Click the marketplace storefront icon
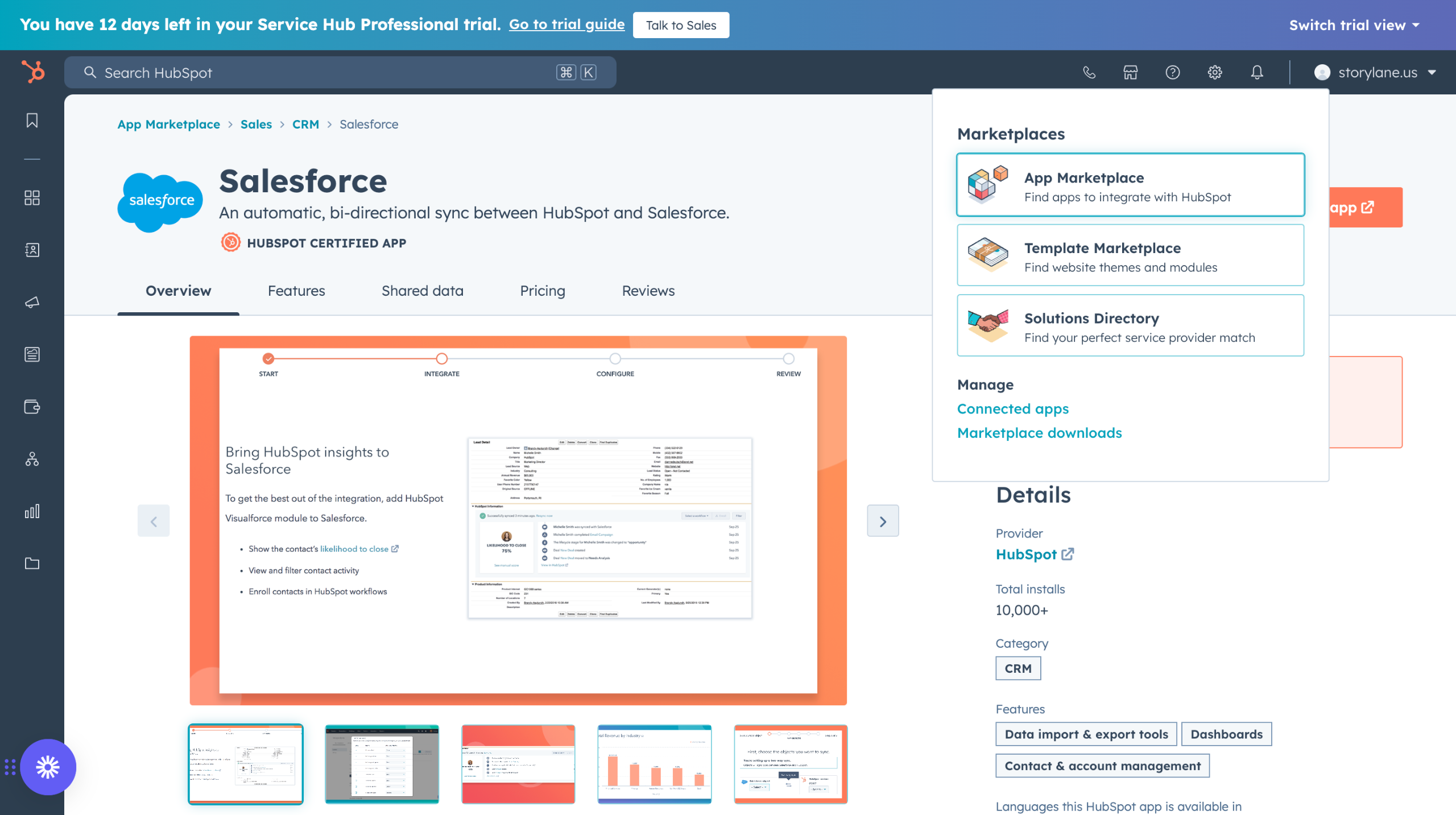Viewport: 1456px width, 815px height. click(1130, 72)
